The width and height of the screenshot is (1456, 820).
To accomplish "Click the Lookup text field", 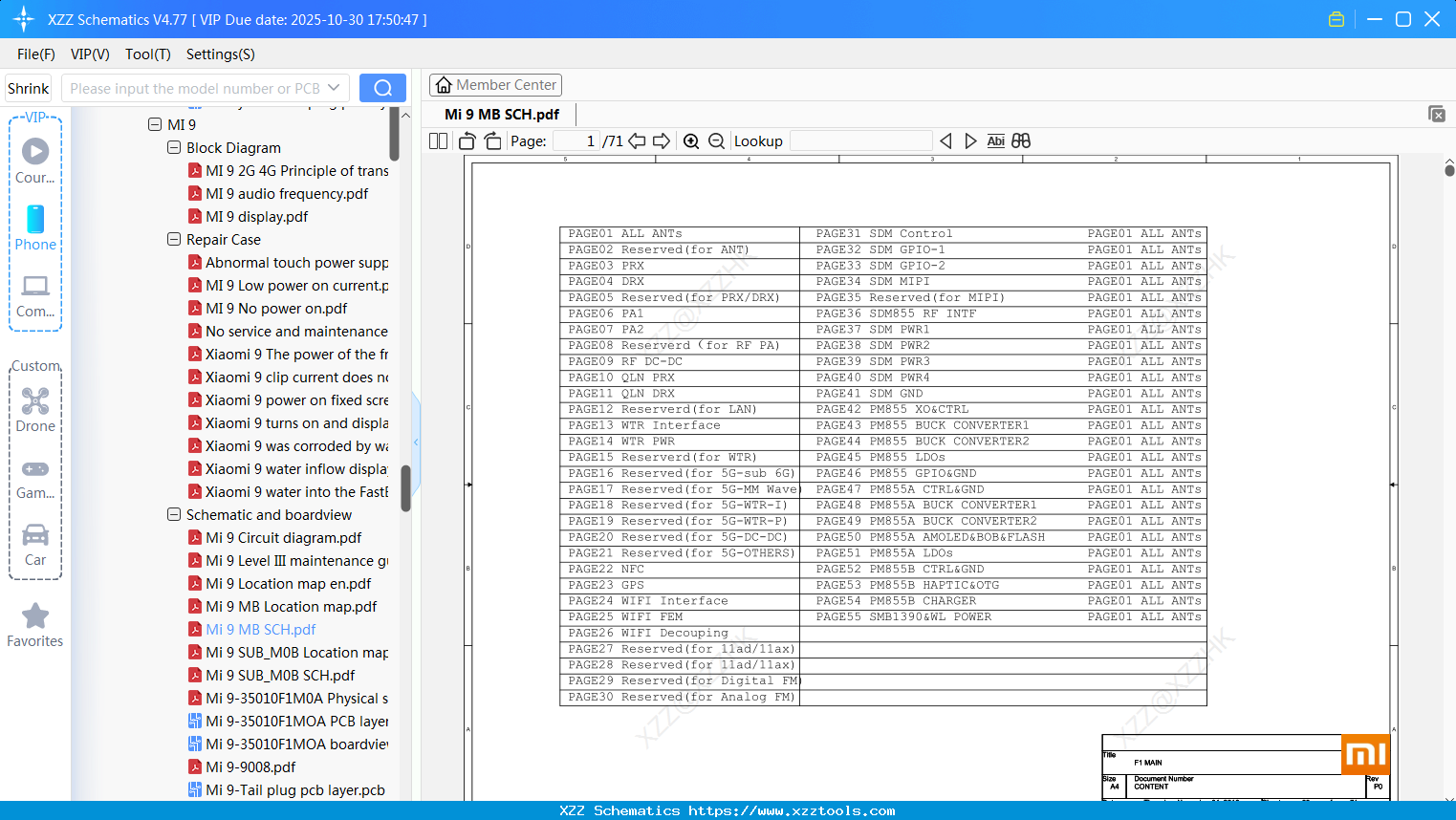I will tap(860, 141).
